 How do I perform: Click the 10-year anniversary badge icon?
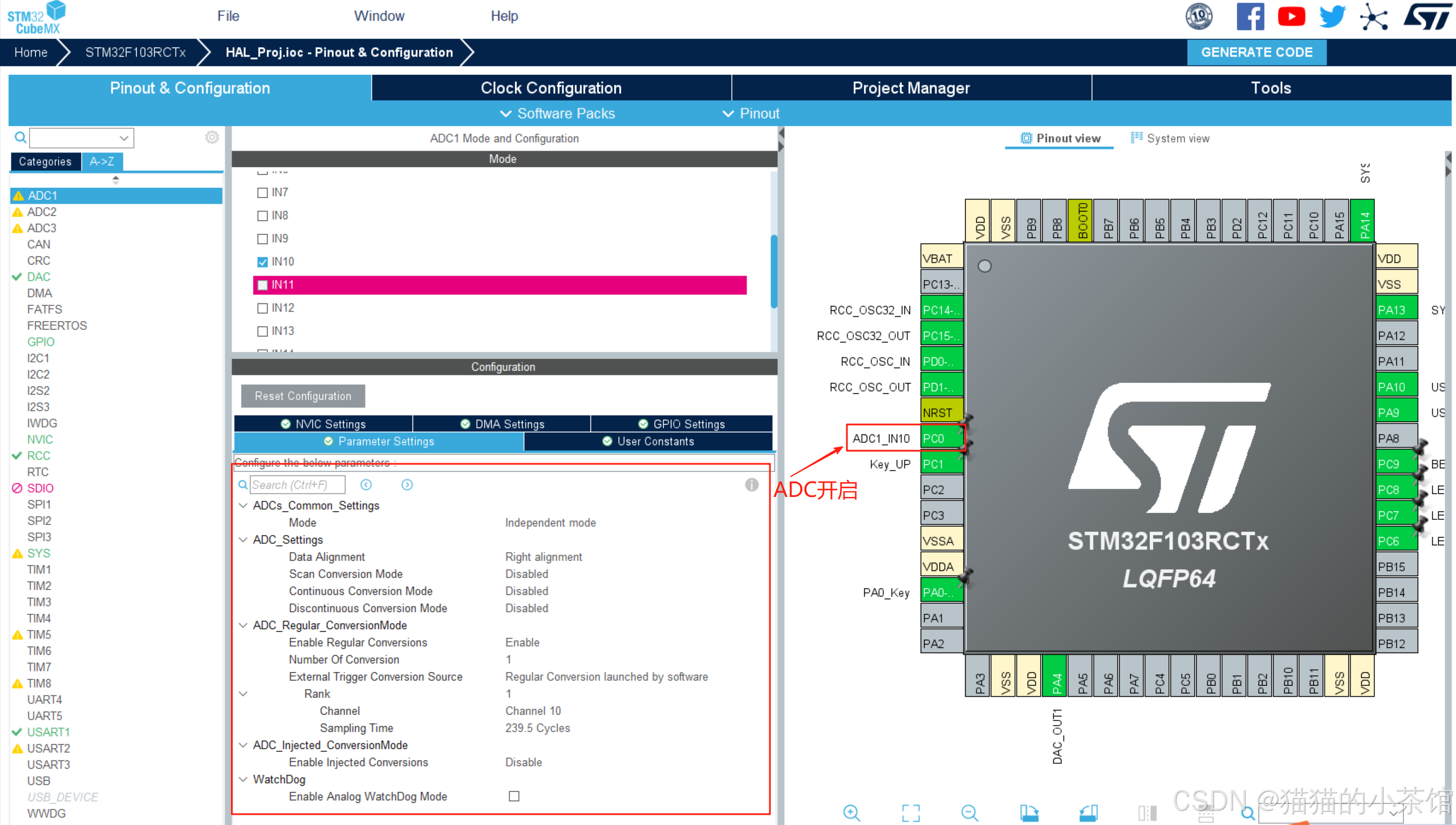tap(1199, 17)
